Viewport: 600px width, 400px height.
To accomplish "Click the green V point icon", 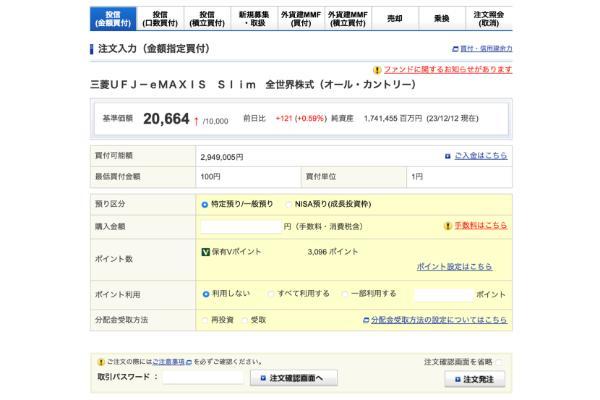I will click(205, 252).
